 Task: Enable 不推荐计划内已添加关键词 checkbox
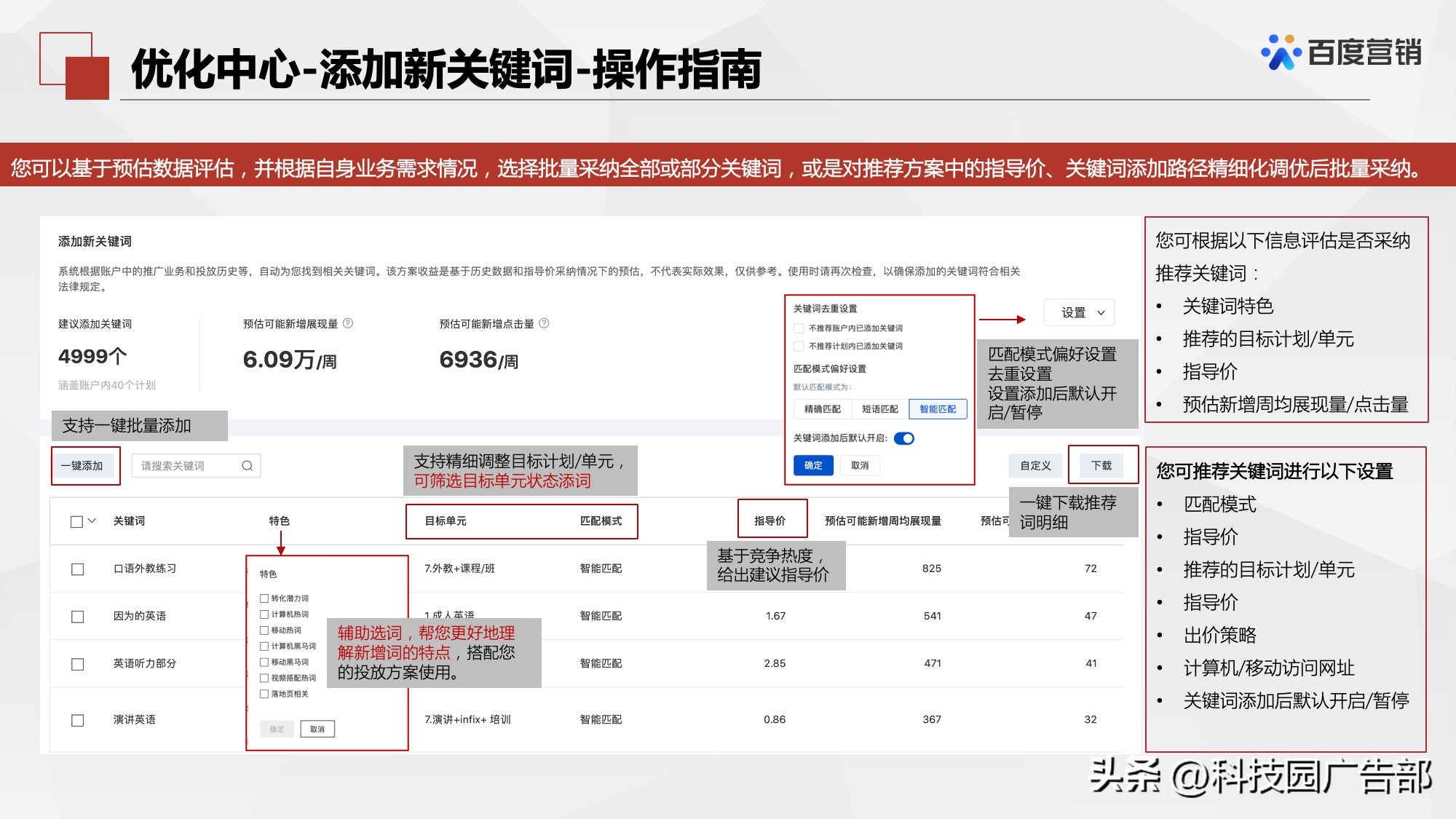(x=798, y=347)
